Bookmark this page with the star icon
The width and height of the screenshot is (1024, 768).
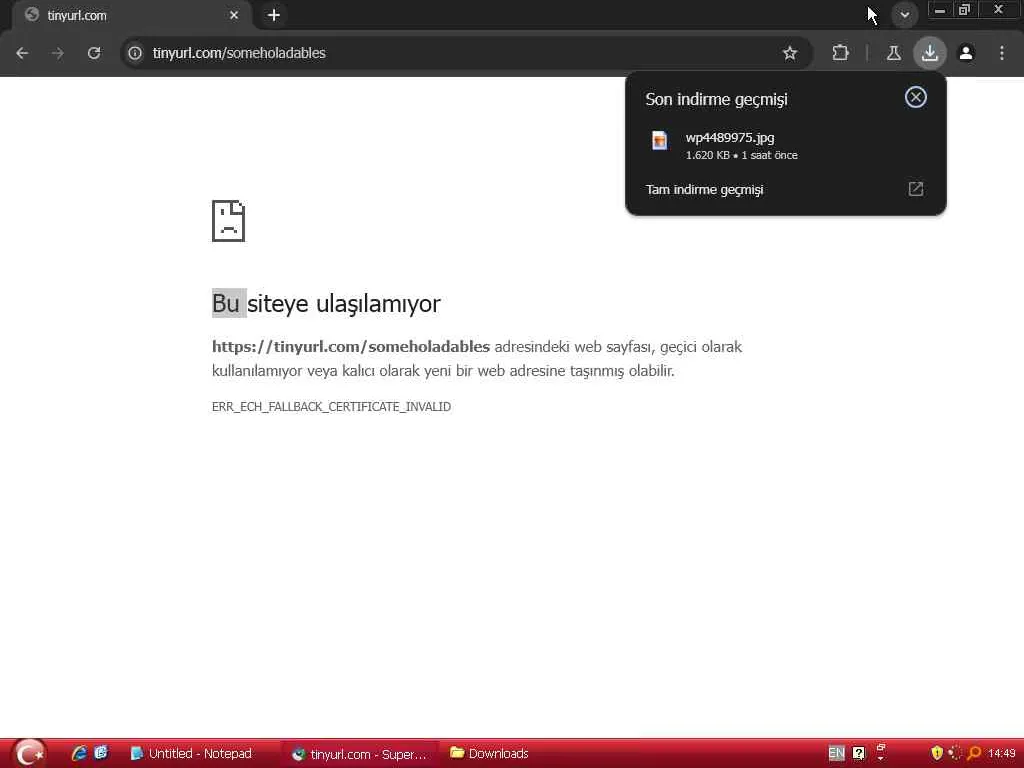(x=790, y=53)
